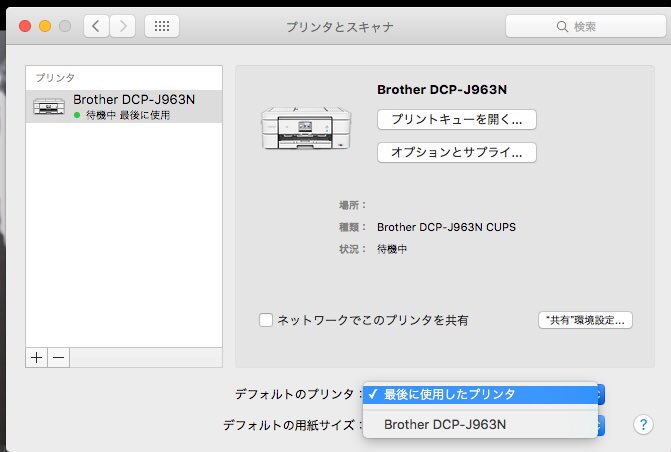Click printer type text Brother DCP-J963N CUPS
Viewport: 671px width, 452px height.
click(x=446, y=227)
